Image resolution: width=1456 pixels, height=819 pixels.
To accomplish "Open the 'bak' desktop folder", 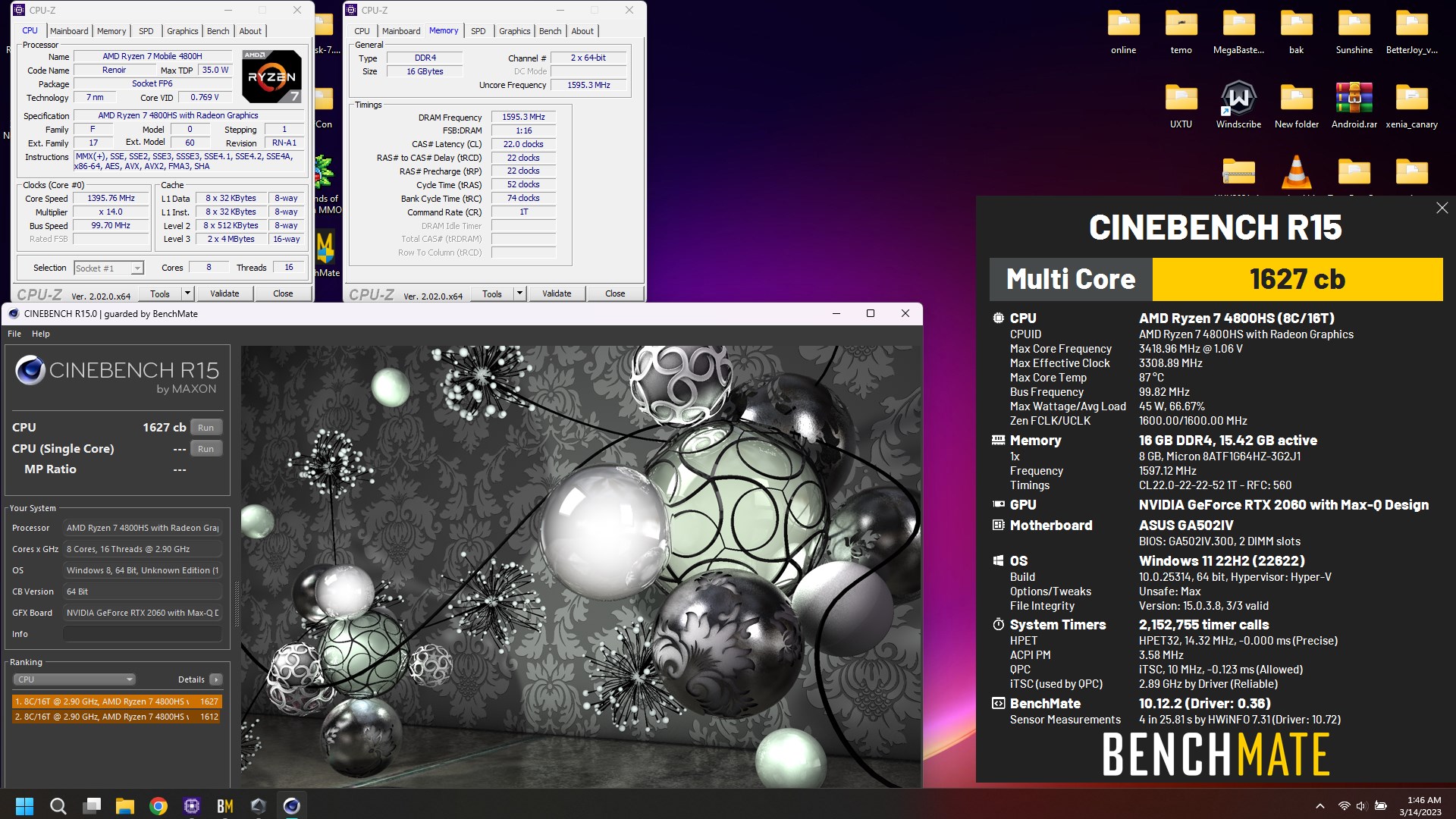I will point(1296,32).
